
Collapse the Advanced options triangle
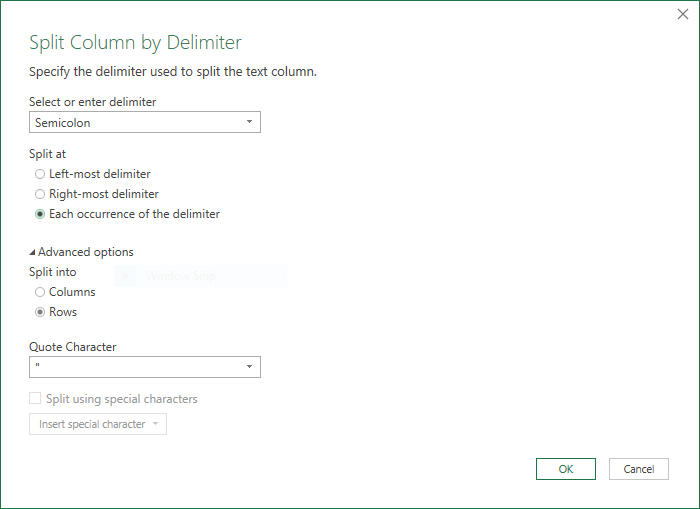32,253
